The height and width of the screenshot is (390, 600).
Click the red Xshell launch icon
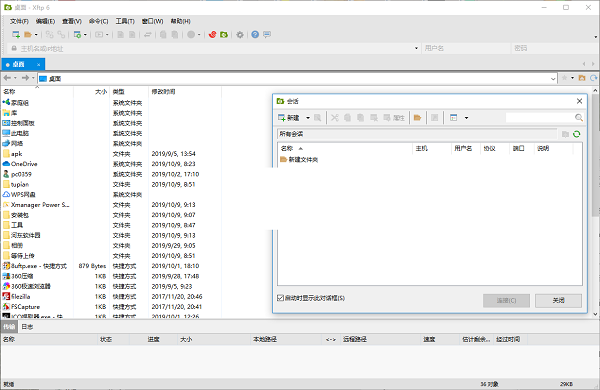pyautogui.click(x=212, y=34)
